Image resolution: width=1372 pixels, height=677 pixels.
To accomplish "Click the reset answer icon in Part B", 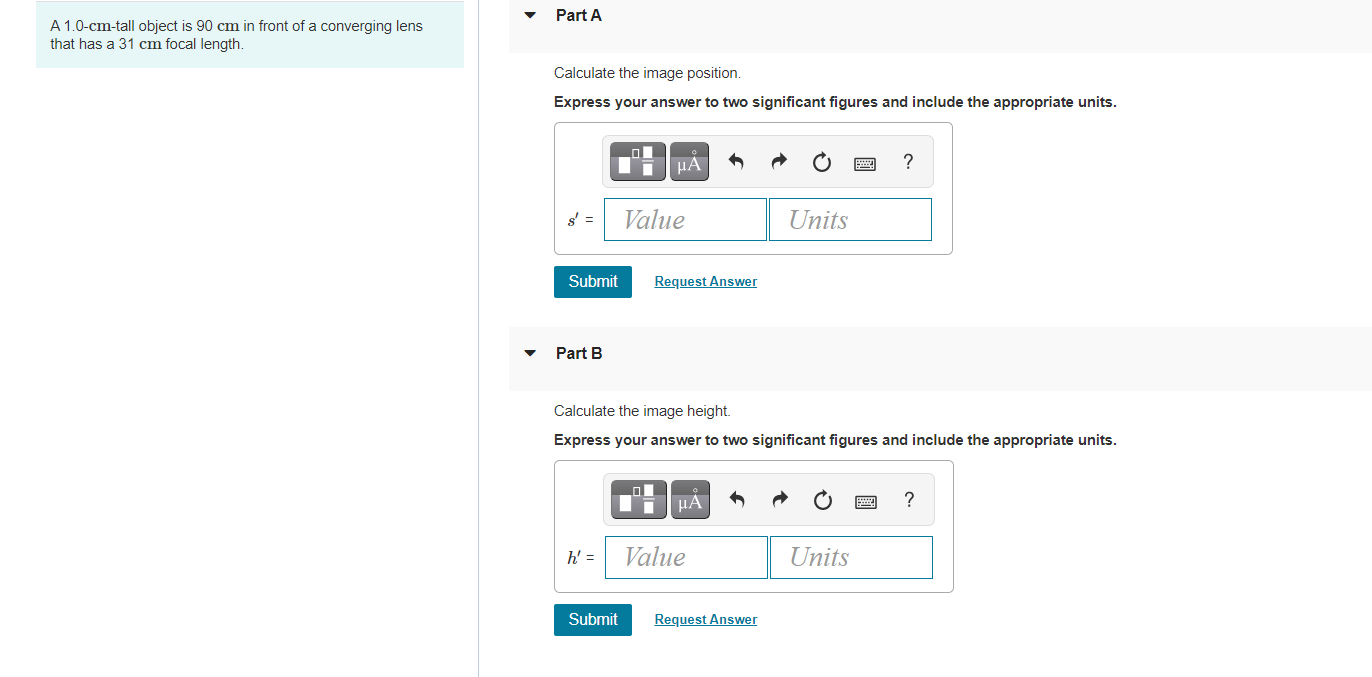I will point(822,499).
